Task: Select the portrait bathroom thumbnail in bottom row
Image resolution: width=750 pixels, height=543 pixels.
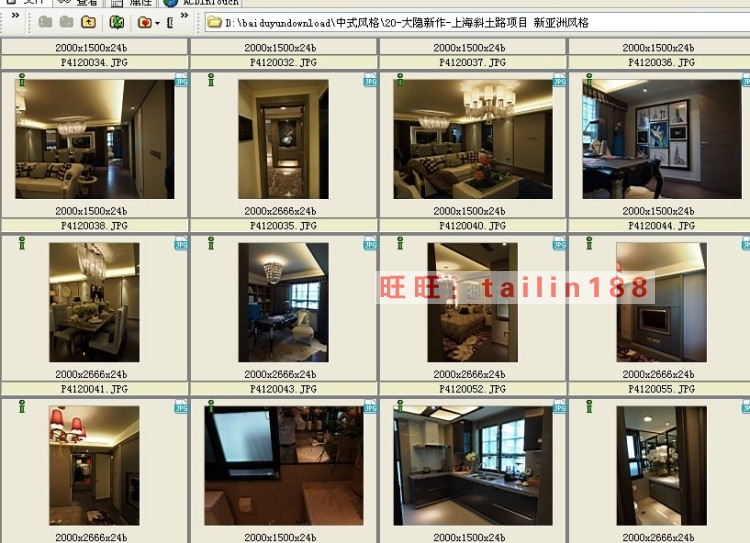Action: coord(662,466)
